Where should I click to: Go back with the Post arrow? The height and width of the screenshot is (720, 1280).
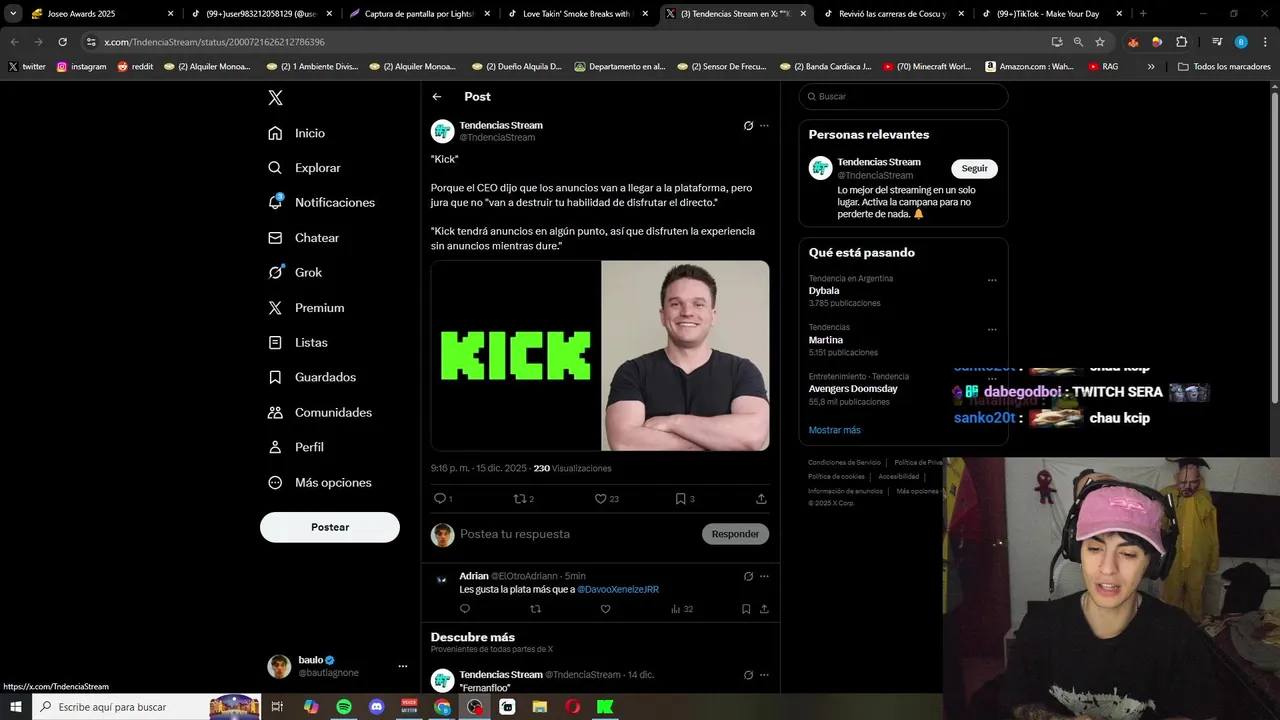tap(437, 97)
